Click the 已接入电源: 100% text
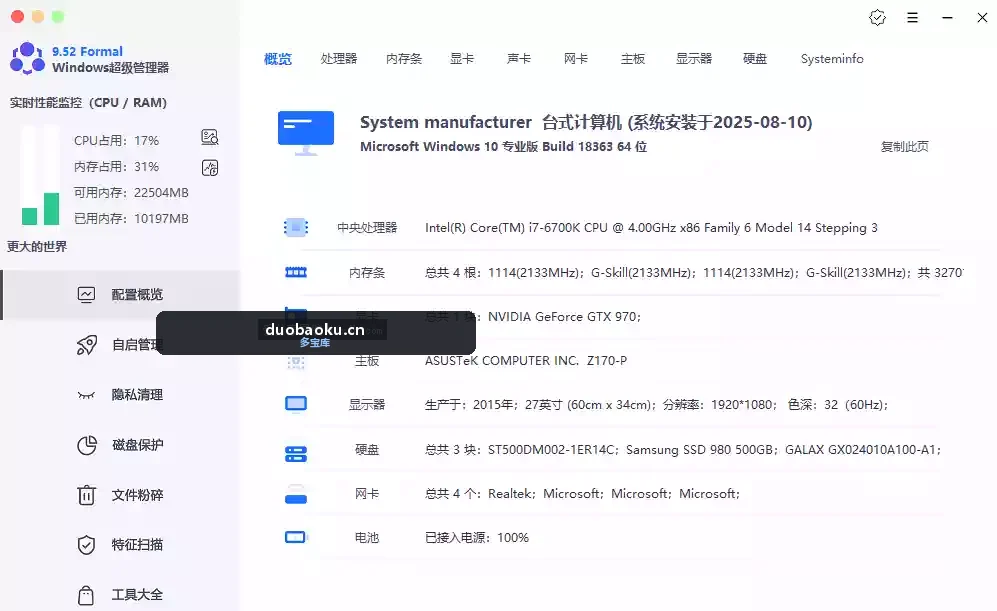The image size is (997, 611). tap(477, 537)
